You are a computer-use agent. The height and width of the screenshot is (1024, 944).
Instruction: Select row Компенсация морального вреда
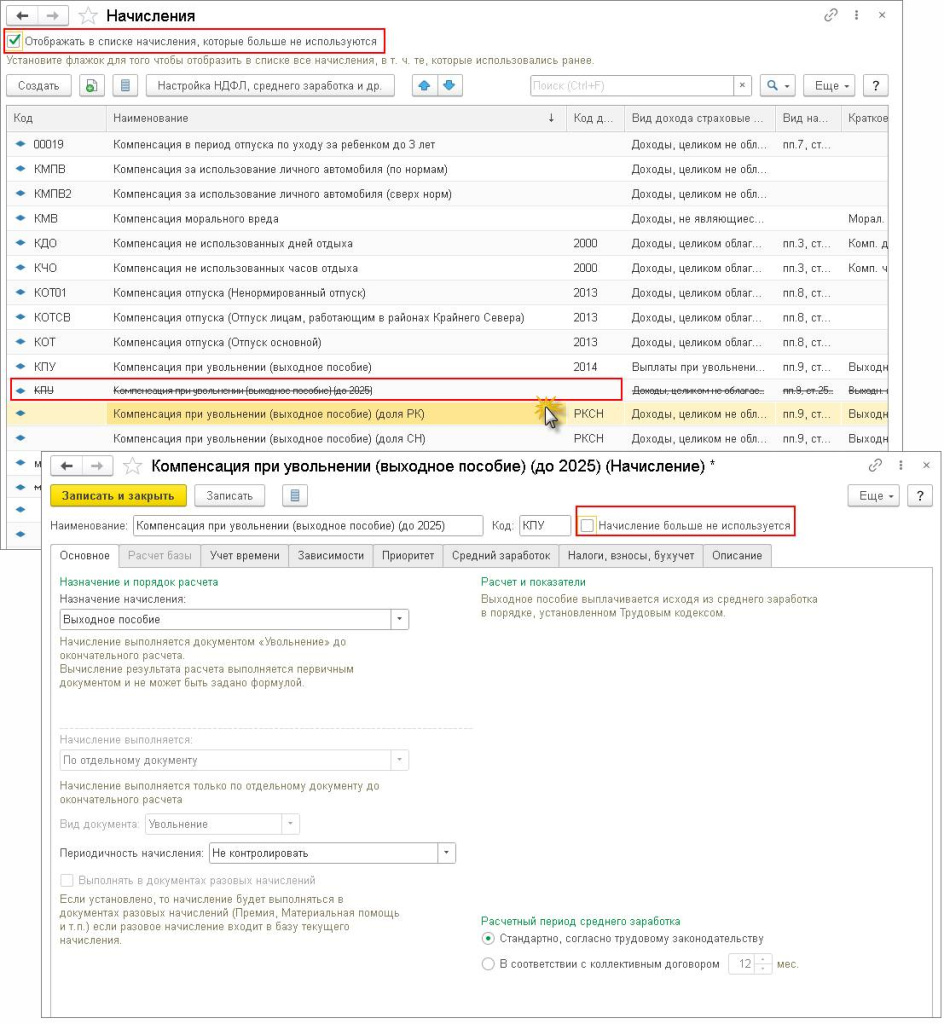click(448, 219)
